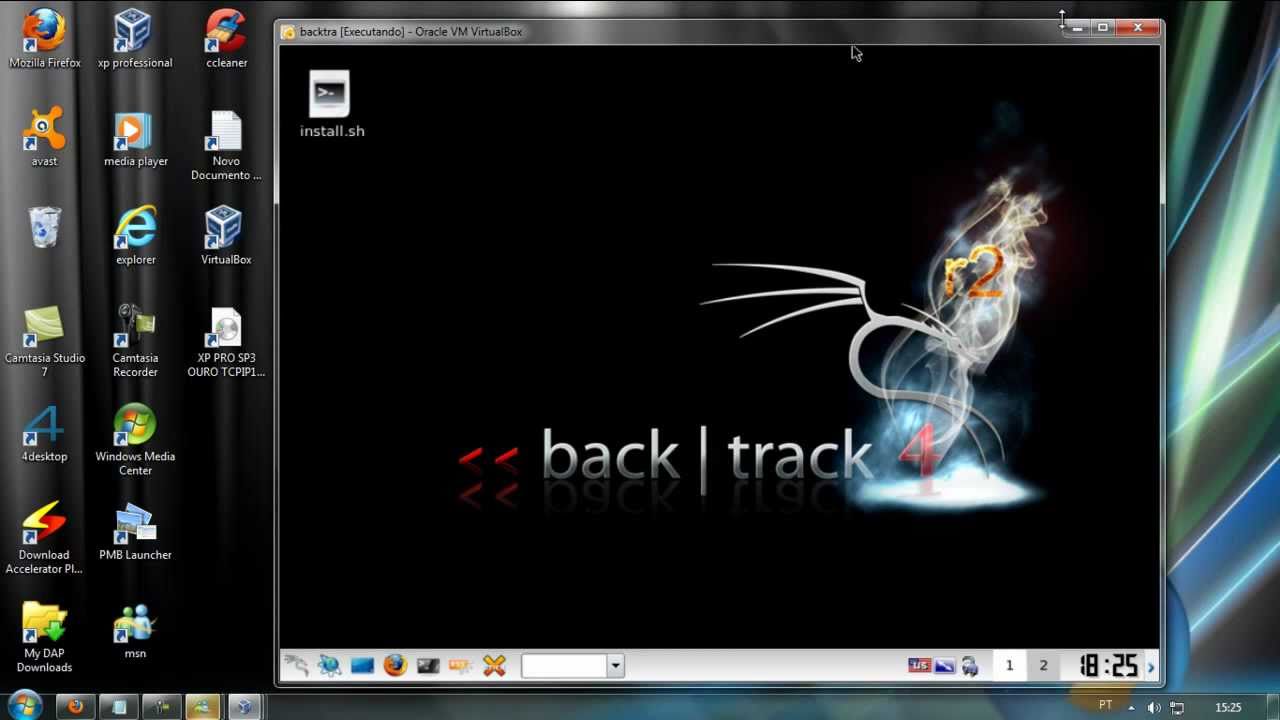Click the Windows network tray icon
Image resolution: width=1280 pixels, height=720 pixels.
coord(1177,707)
